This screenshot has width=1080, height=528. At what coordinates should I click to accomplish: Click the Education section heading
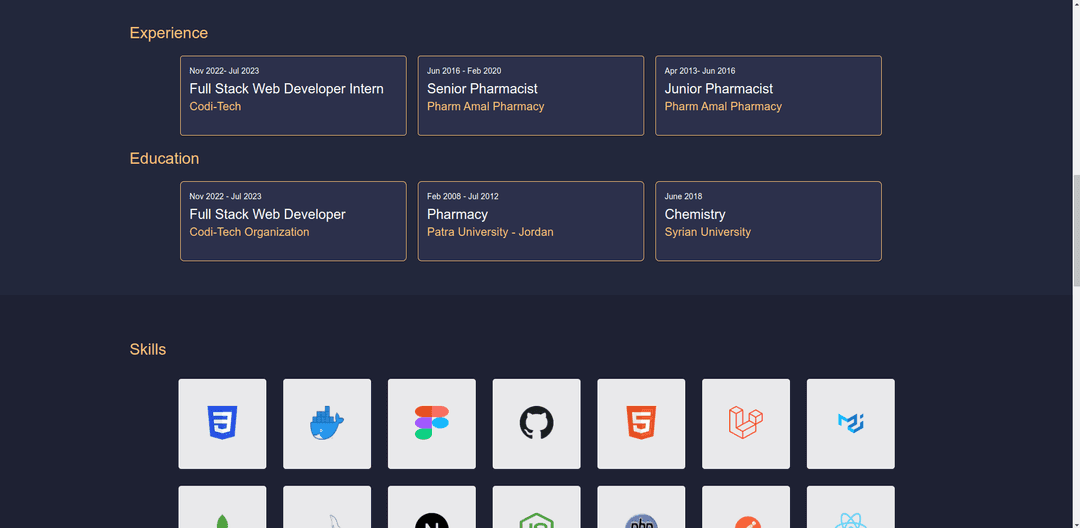[x=165, y=159]
